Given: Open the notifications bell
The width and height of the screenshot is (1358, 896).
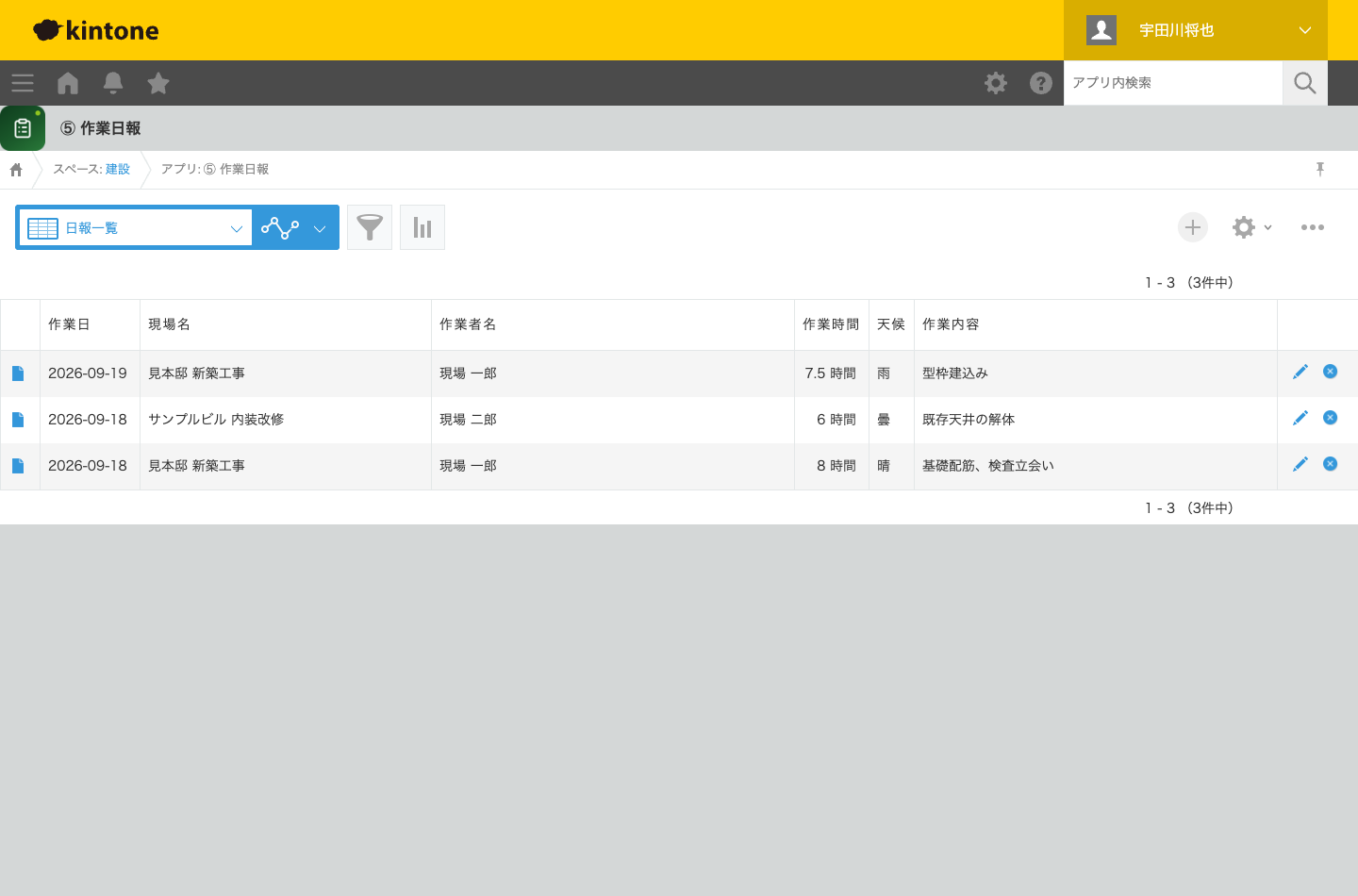Looking at the screenshot, I should pyautogui.click(x=113, y=83).
